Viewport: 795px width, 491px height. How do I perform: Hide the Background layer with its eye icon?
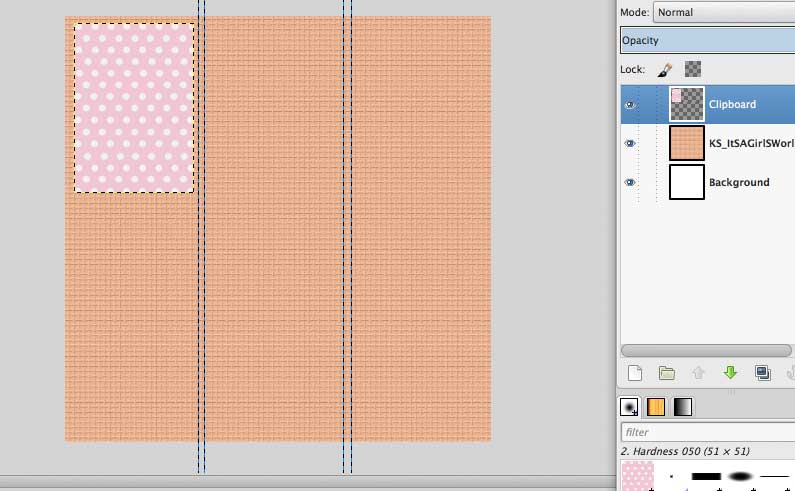coord(630,182)
